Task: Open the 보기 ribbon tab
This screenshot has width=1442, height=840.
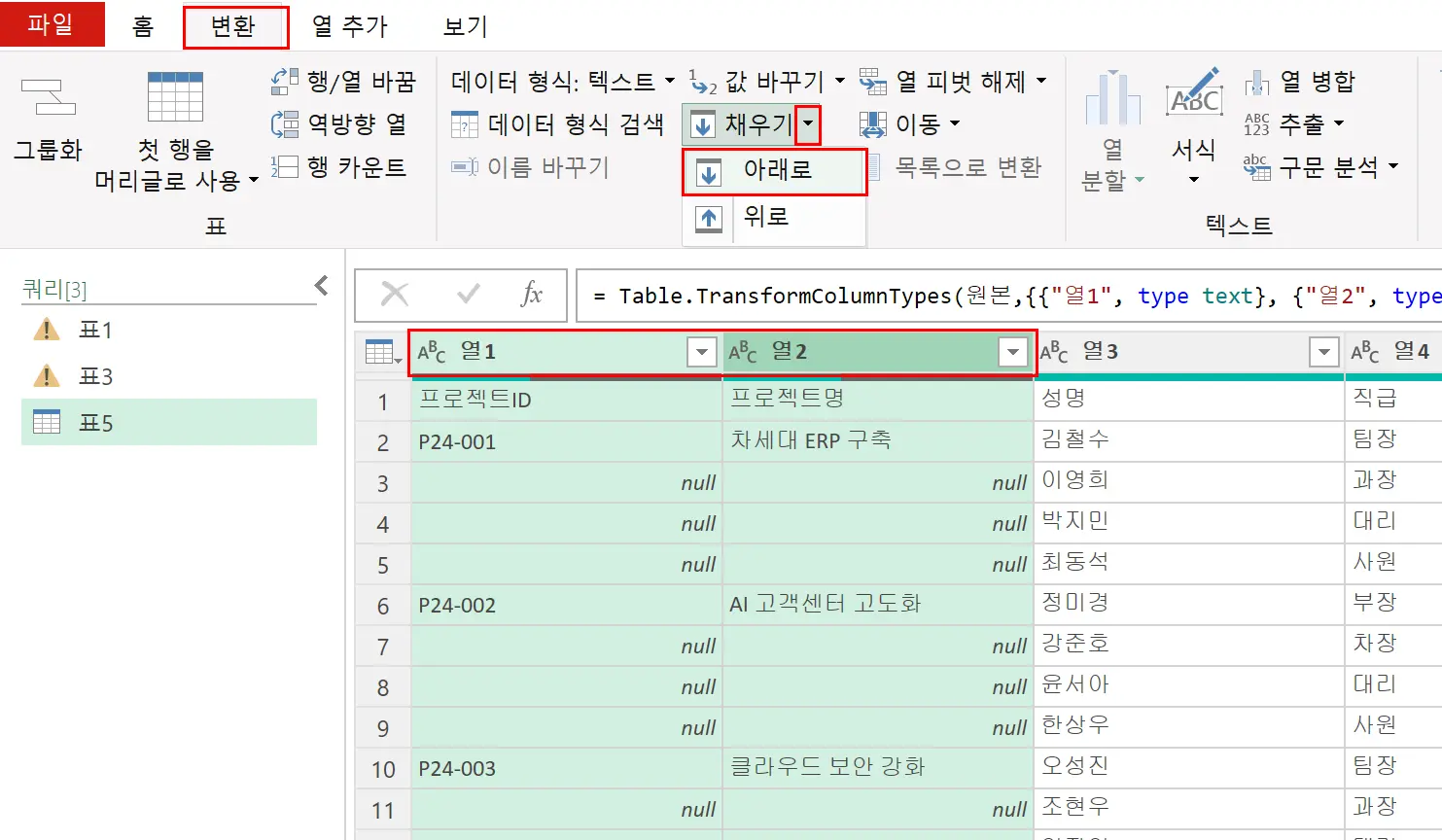Action: [462, 27]
